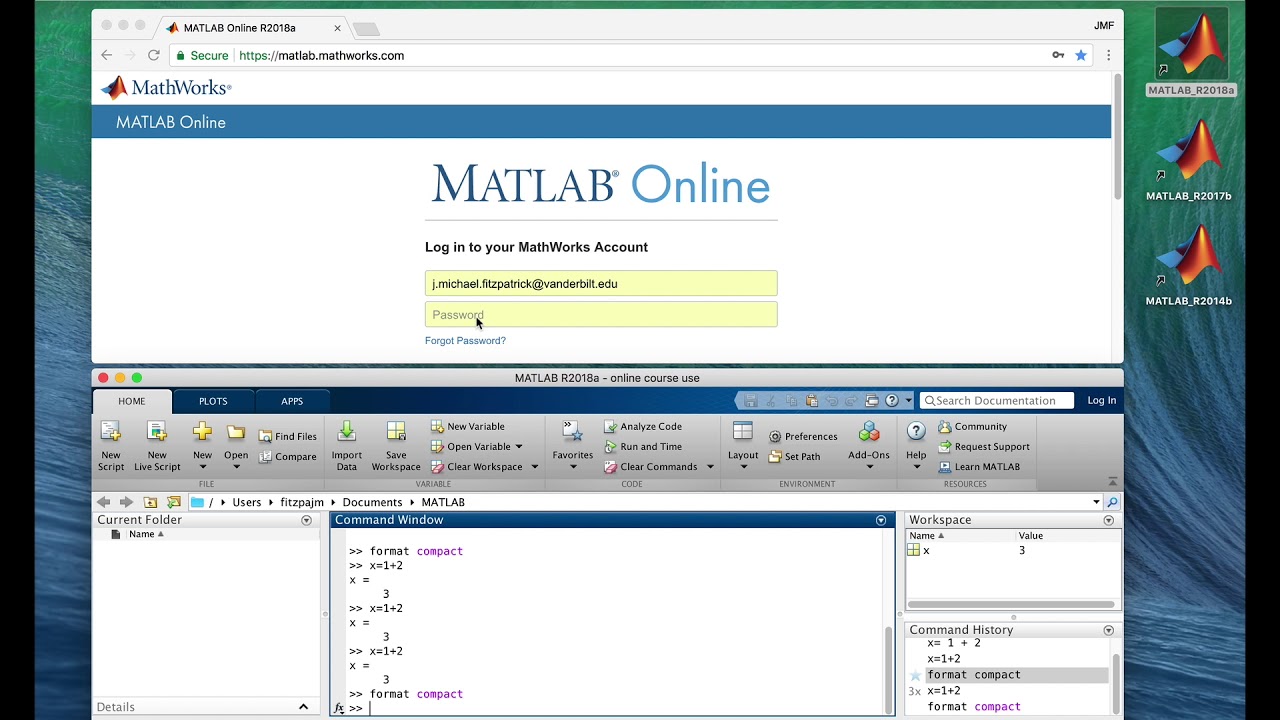Click the up one level folder icon

pyautogui.click(x=150, y=502)
